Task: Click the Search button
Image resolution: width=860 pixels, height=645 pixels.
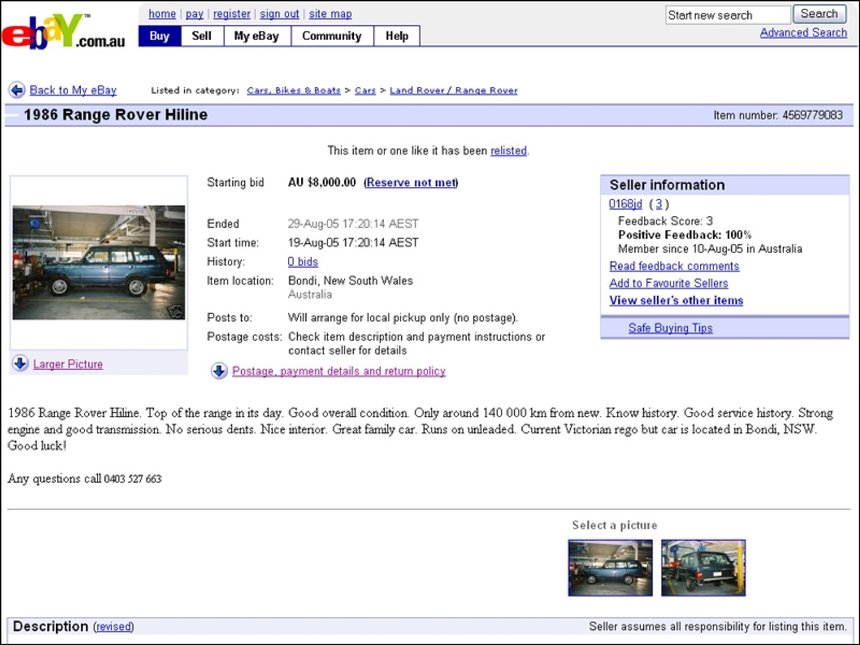Action: click(819, 14)
